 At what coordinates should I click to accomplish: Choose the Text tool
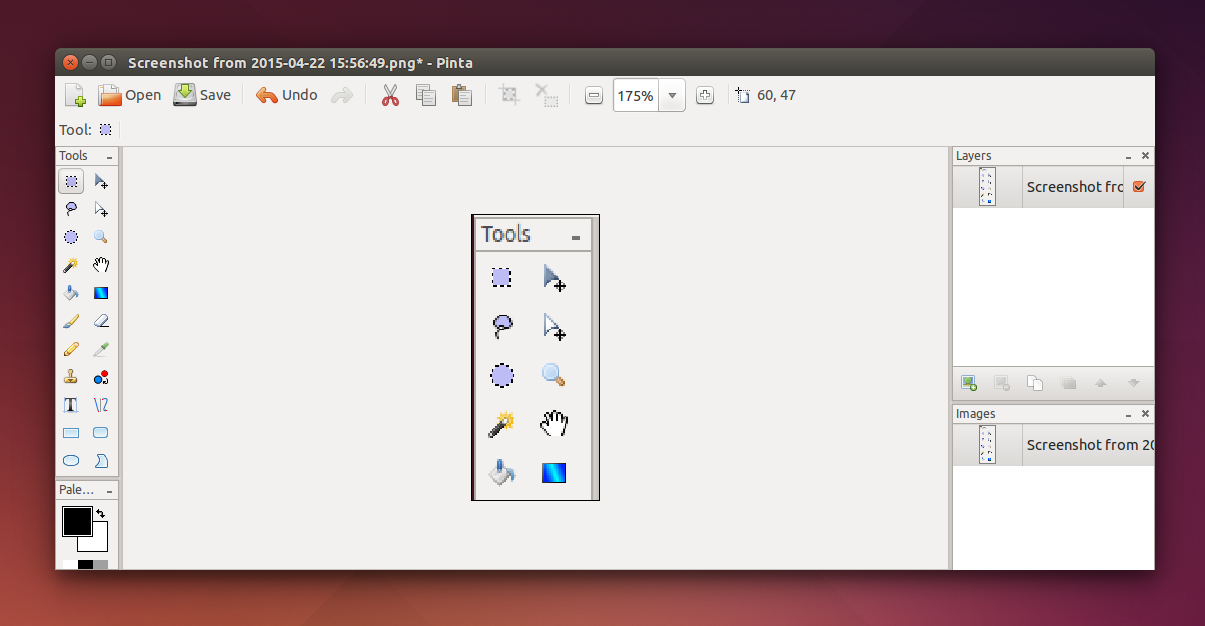click(x=71, y=405)
